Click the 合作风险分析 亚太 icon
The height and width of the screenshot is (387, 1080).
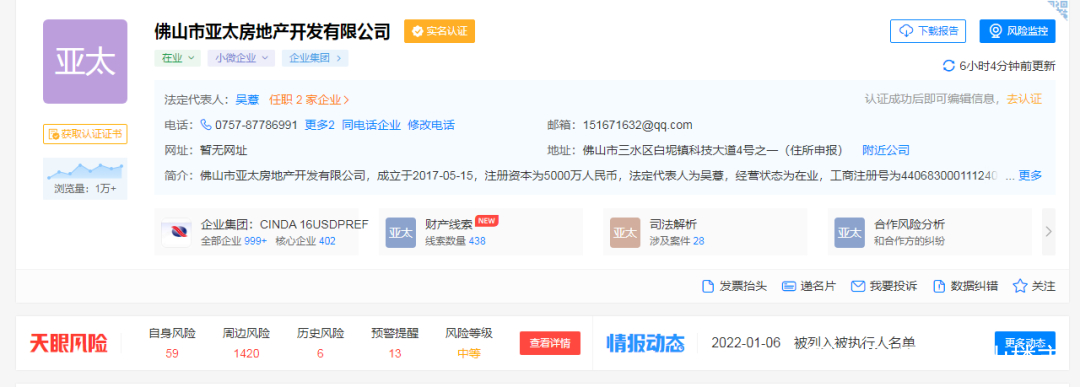849,233
